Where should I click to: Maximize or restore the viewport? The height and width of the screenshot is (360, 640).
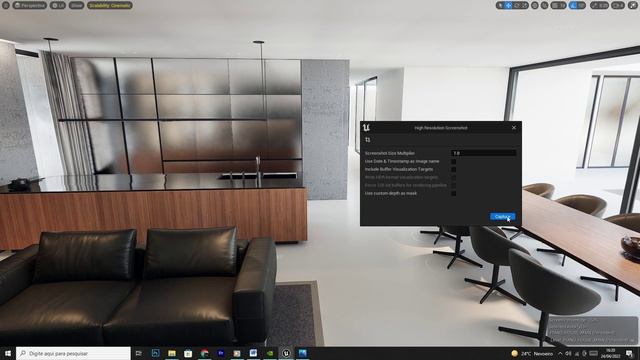(633, 5)
